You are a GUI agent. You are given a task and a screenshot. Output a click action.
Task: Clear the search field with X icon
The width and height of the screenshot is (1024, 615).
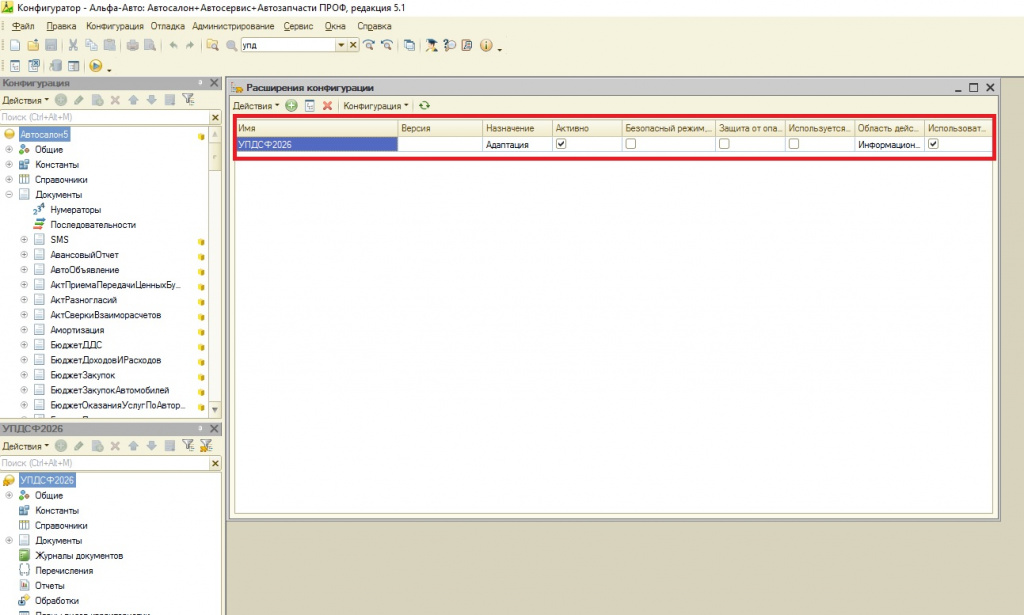coord(353,45)
